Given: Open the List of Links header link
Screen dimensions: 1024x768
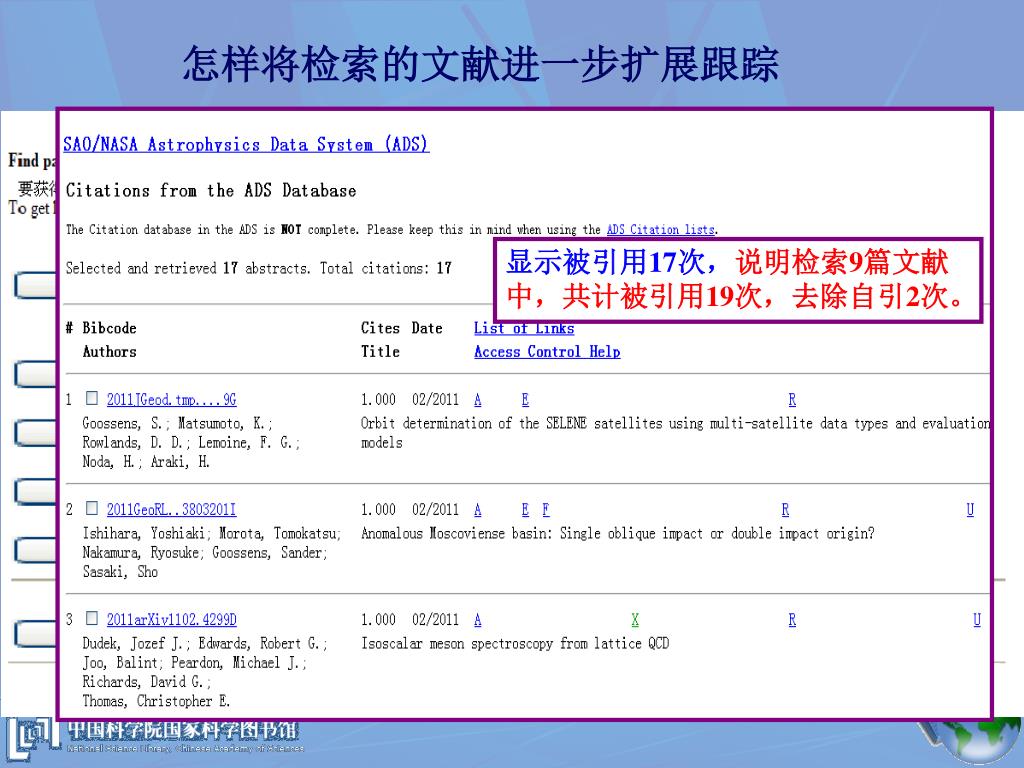Looking at the screenshot, I should coord(524,328).
